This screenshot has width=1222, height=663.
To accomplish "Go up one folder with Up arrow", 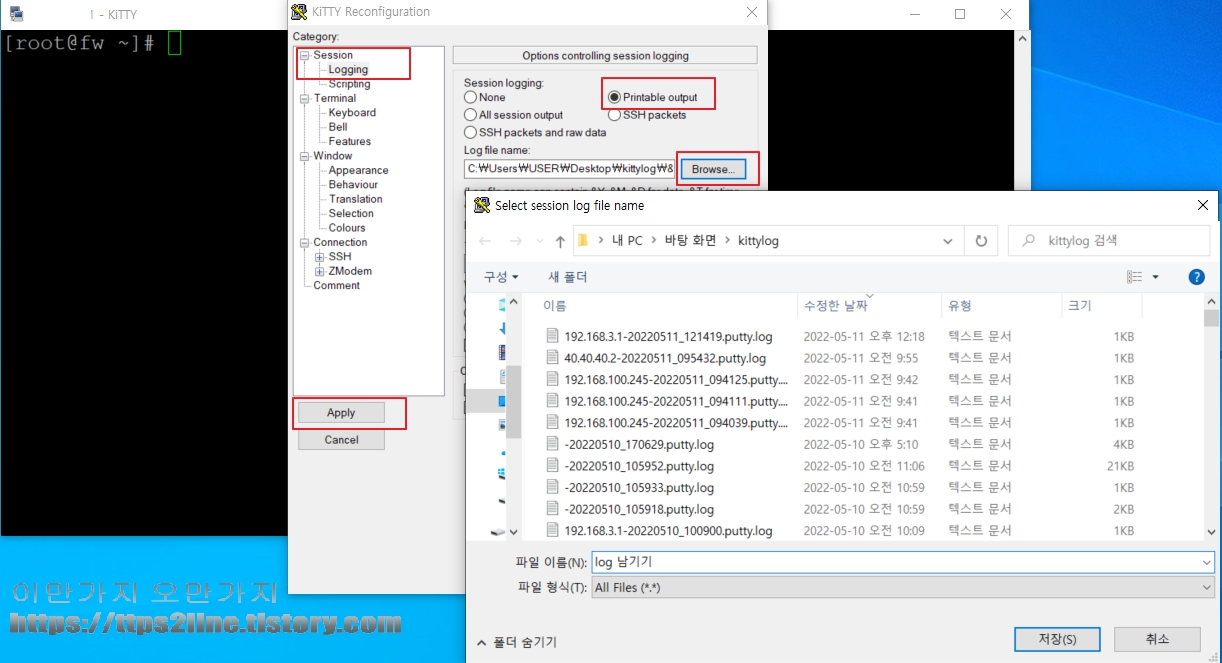I will (x=560, y=241).
